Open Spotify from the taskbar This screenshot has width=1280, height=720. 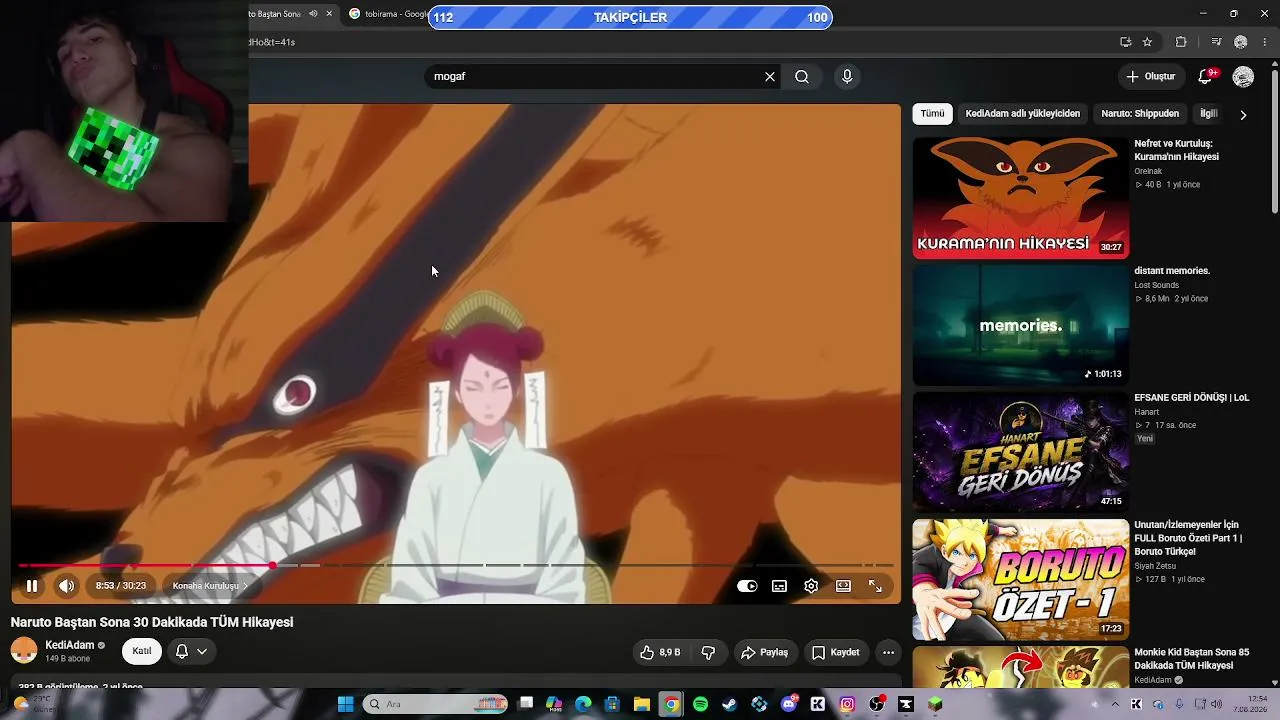click(700, 704)
